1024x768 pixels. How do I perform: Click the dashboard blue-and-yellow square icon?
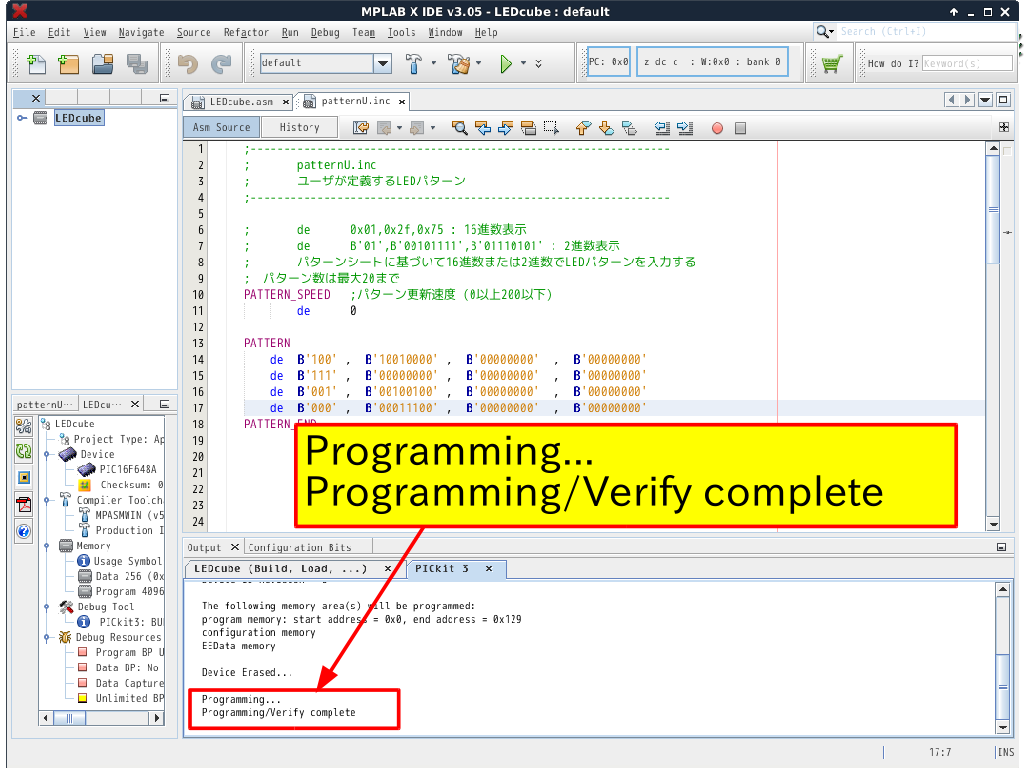click(x=24, y=477)
